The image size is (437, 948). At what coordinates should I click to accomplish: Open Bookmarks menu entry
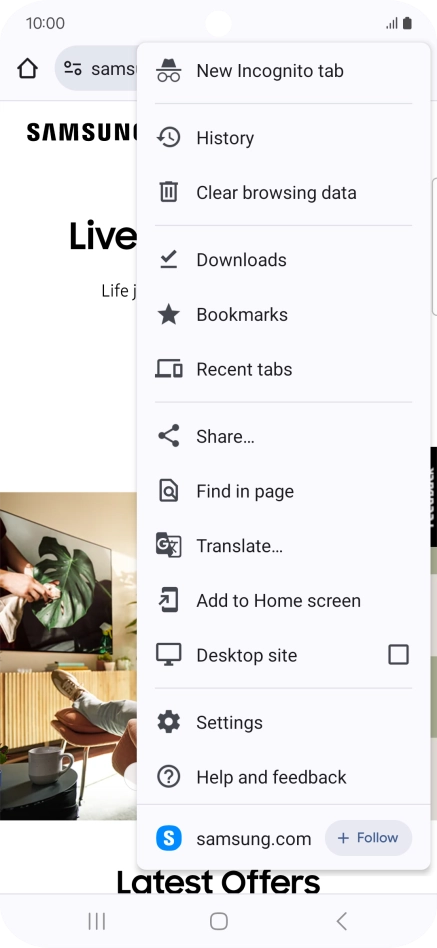pos(283,314)
